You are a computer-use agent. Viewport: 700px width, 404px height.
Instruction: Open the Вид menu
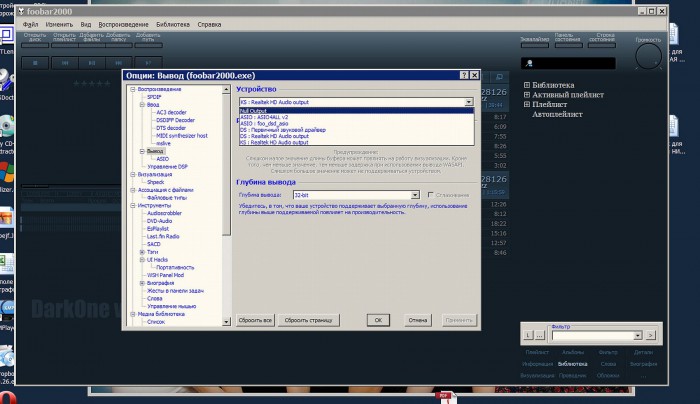point(86,25)
